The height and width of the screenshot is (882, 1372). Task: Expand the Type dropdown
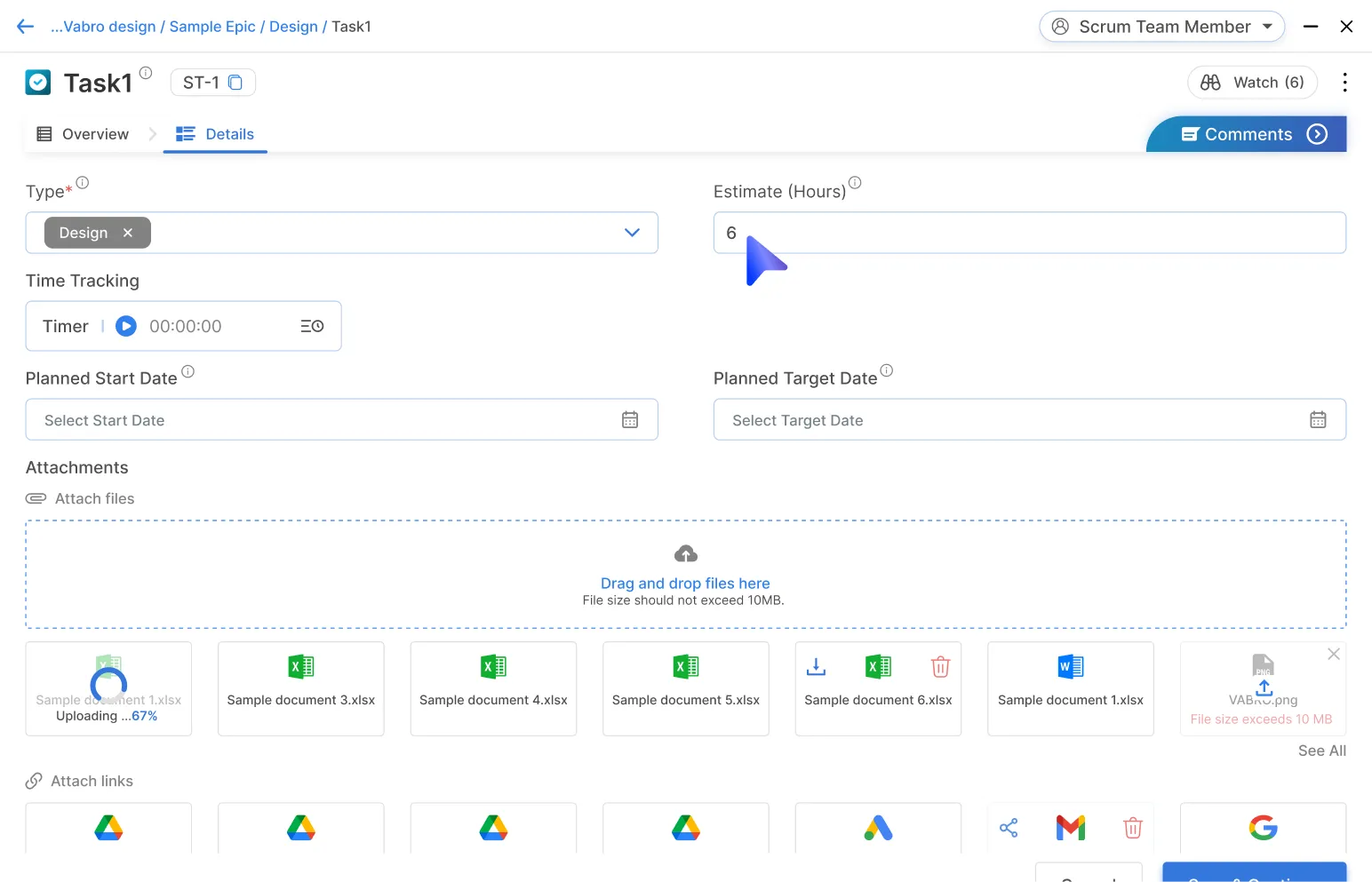tap(632, 233)
